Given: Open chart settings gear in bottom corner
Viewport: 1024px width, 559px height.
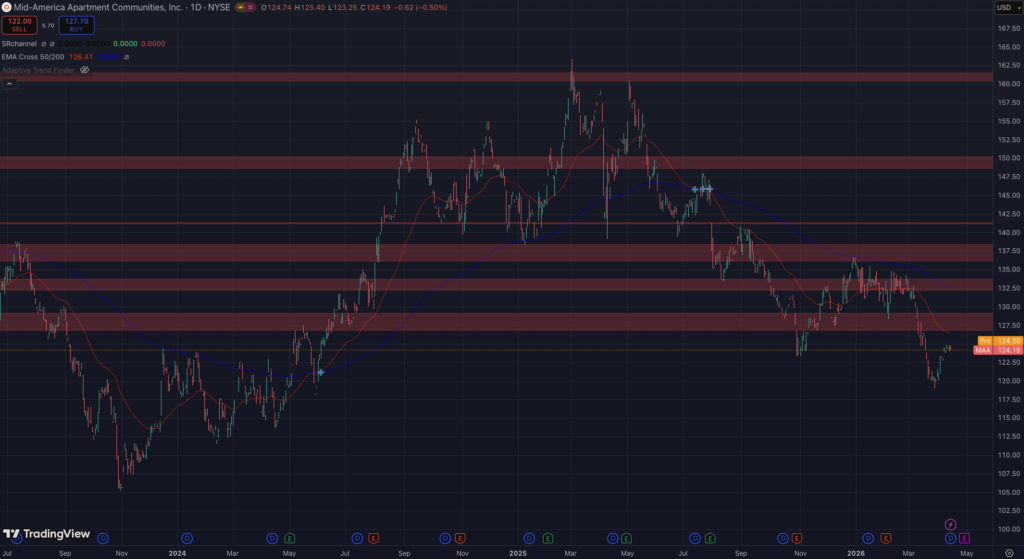Looking at the screenshot, I should [x=1009, y=553].
